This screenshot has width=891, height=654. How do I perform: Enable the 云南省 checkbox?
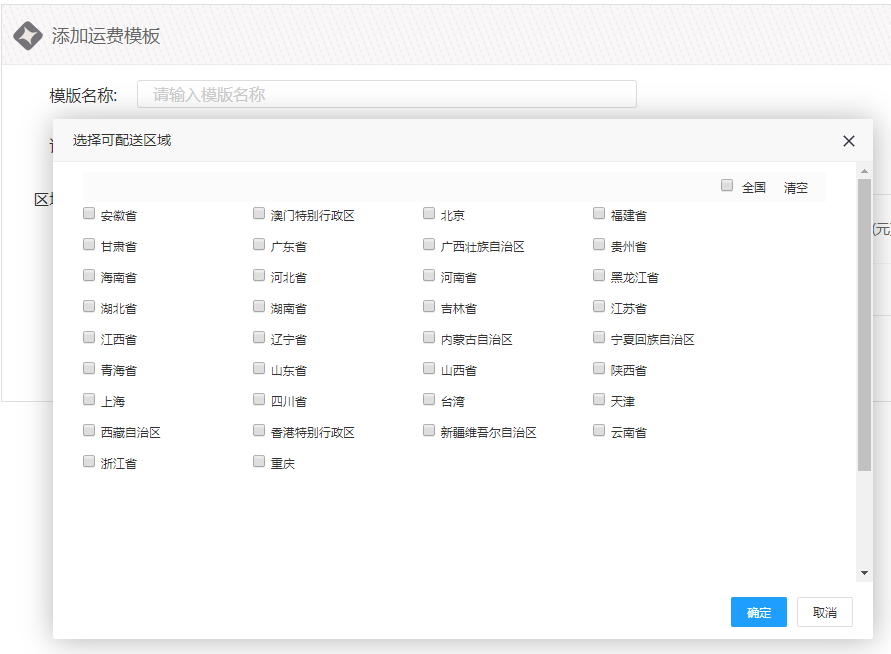tap(599, 431)
